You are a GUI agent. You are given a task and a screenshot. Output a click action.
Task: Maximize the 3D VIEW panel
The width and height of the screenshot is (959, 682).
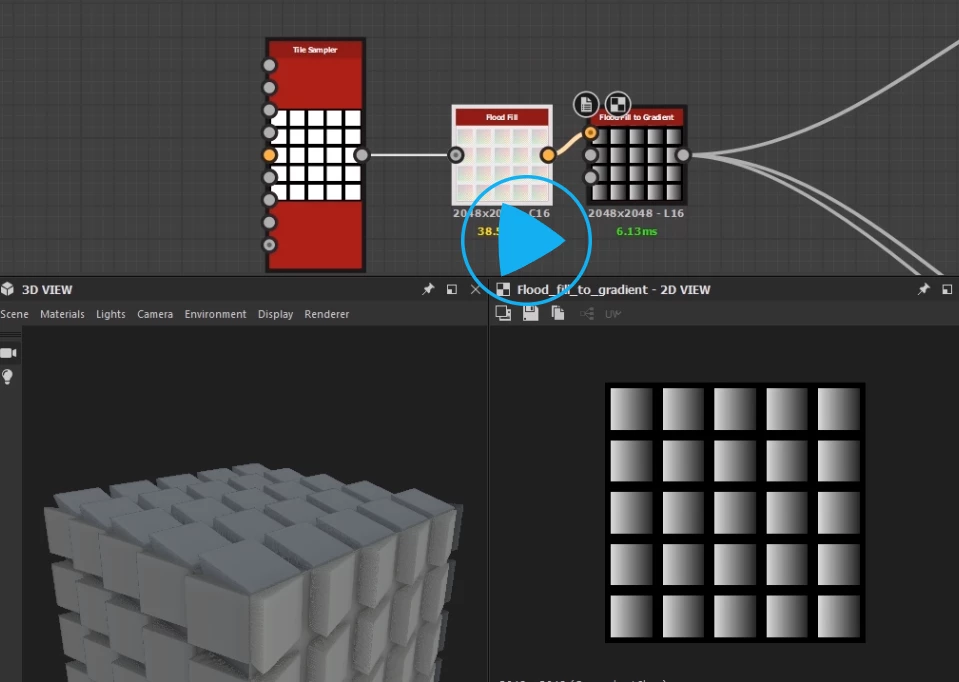(x=452, y=289)
